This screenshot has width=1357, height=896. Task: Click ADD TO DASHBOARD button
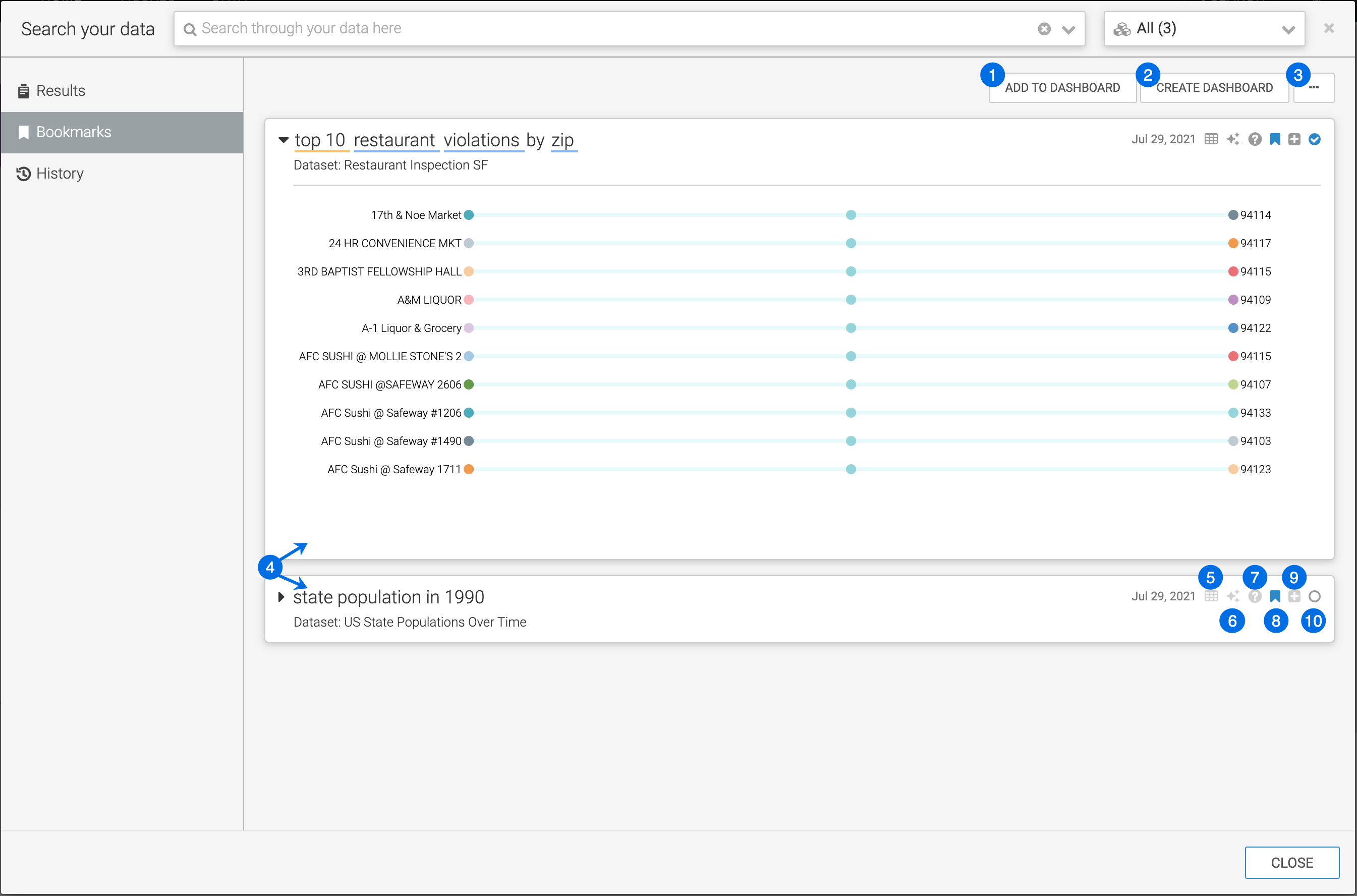[x=1061, y=88]
